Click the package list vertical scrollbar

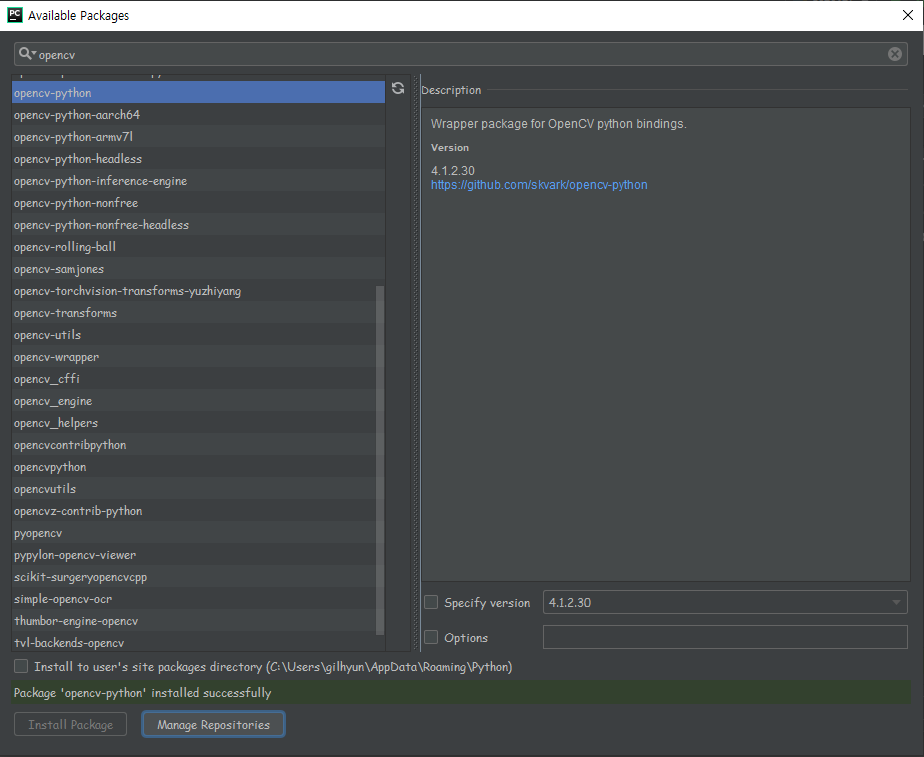coord(380,460)
